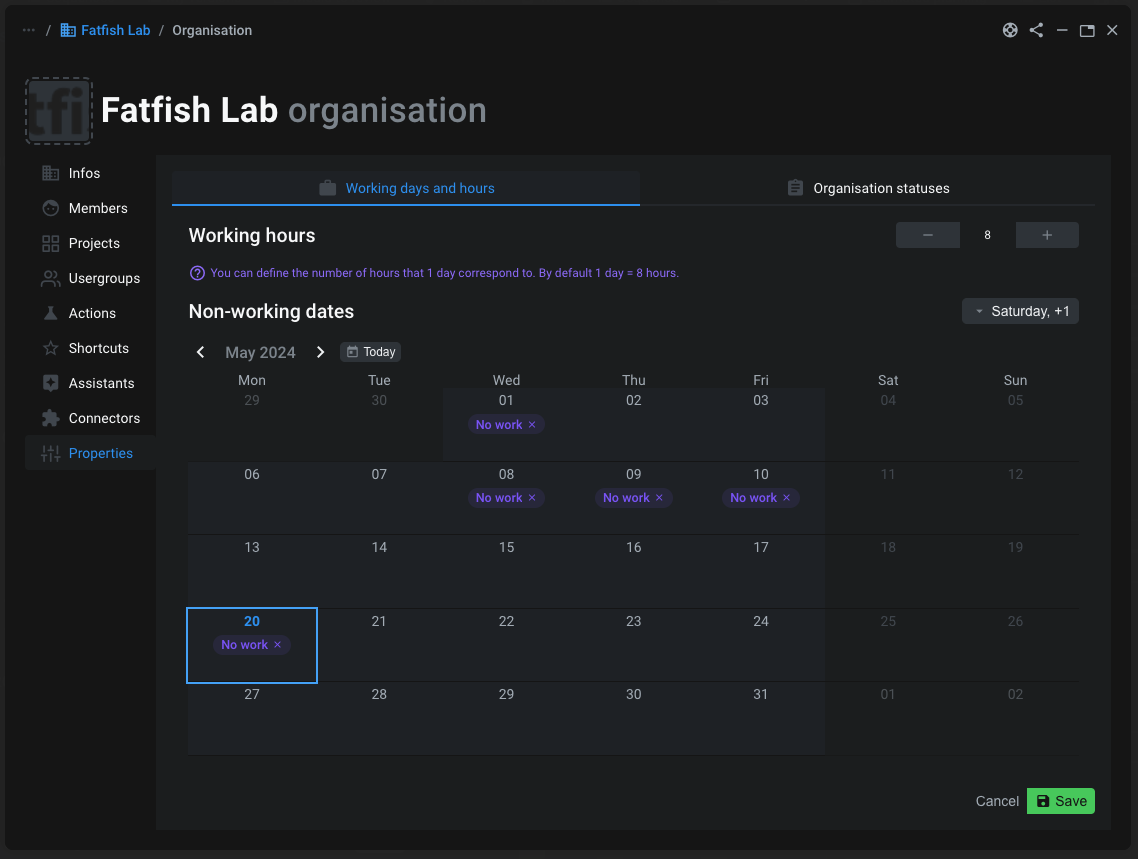
Task: Click the share icon in title bar
Action: tap(1036, 30)
